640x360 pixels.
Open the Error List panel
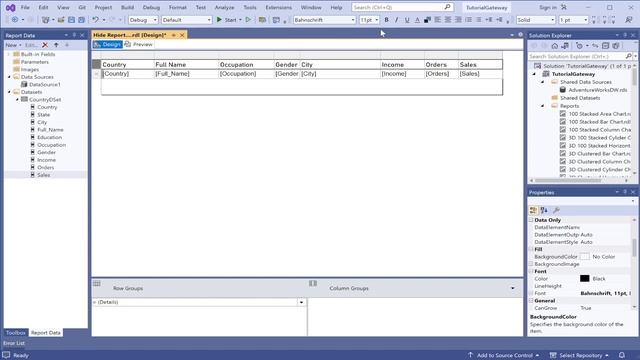coord(14,343)
